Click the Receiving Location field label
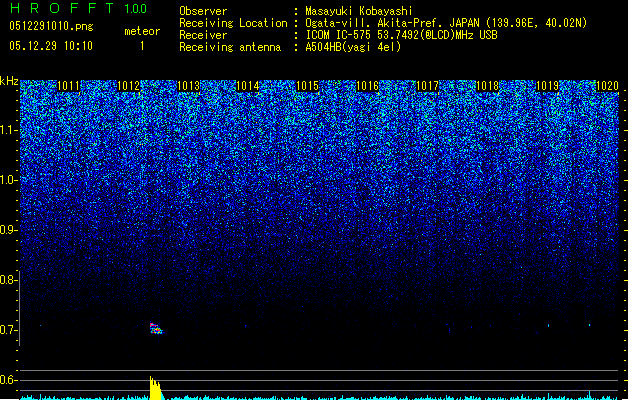The image size is (629, 400). point(233,23)
